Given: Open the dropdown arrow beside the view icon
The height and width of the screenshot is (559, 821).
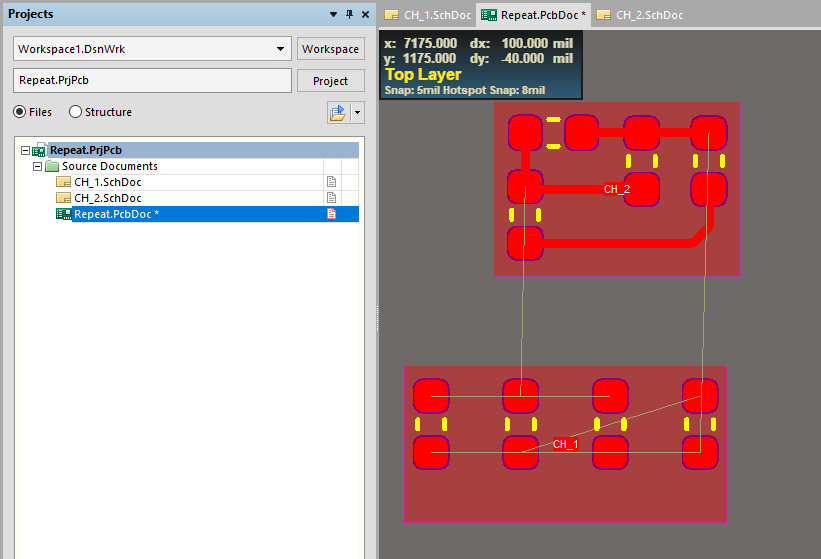Looking at the screenshot, I should (358, 113).
